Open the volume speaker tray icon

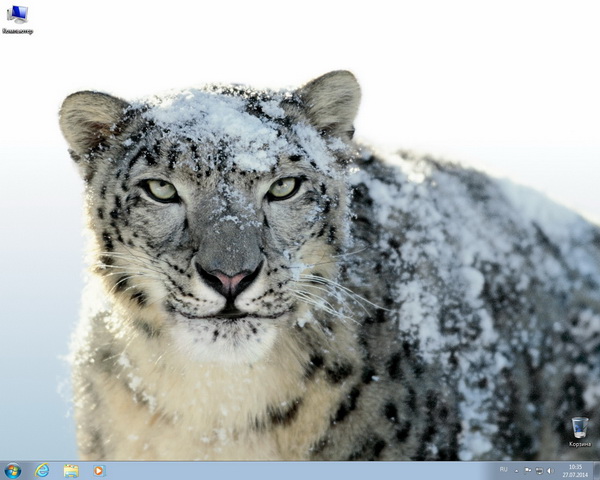tap(550, 470)
